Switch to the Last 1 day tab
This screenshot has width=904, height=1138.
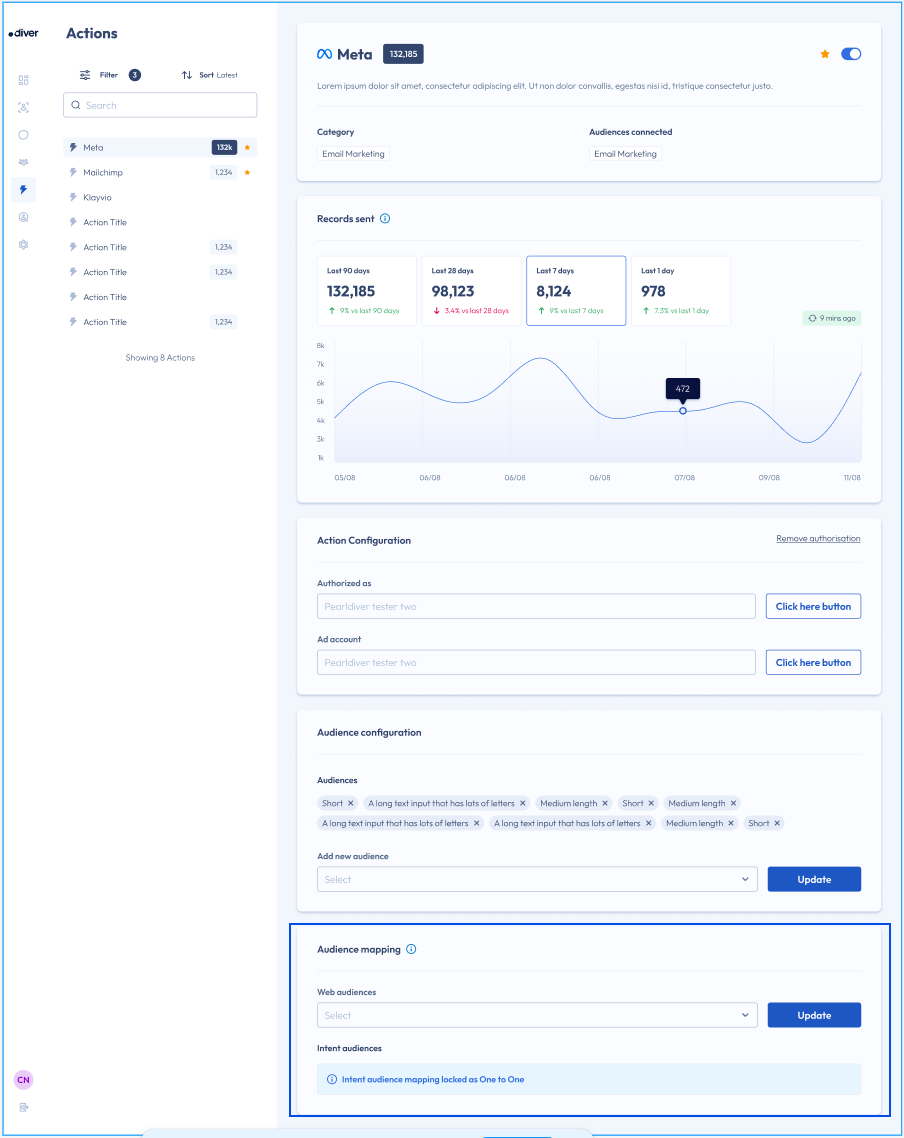click(680, 291)
